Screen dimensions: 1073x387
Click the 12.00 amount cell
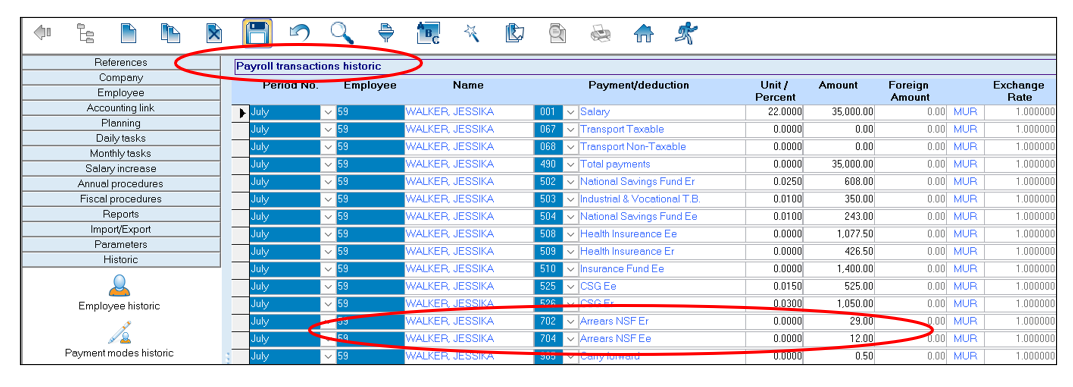[x=840, y=338]
